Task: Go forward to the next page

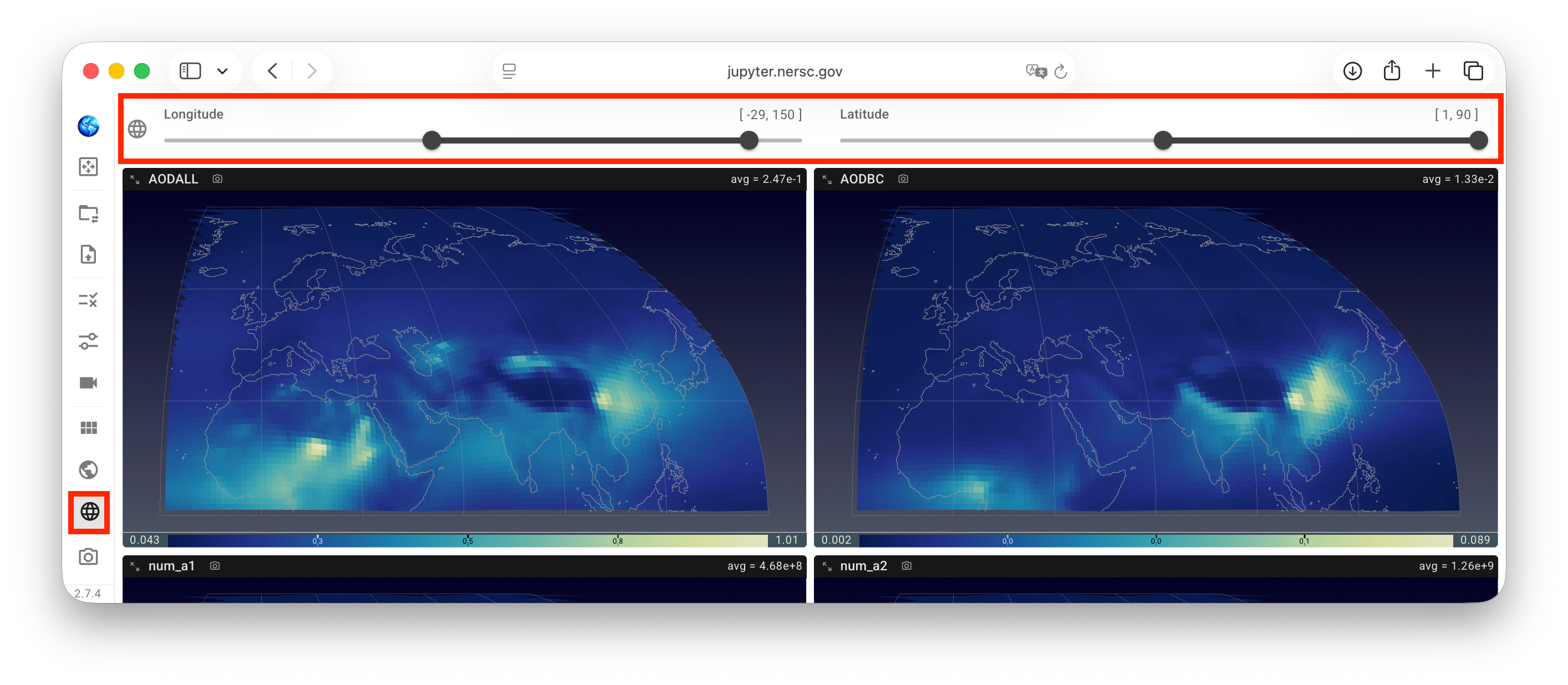Action: pyautogui.click(x=312, y=71)
